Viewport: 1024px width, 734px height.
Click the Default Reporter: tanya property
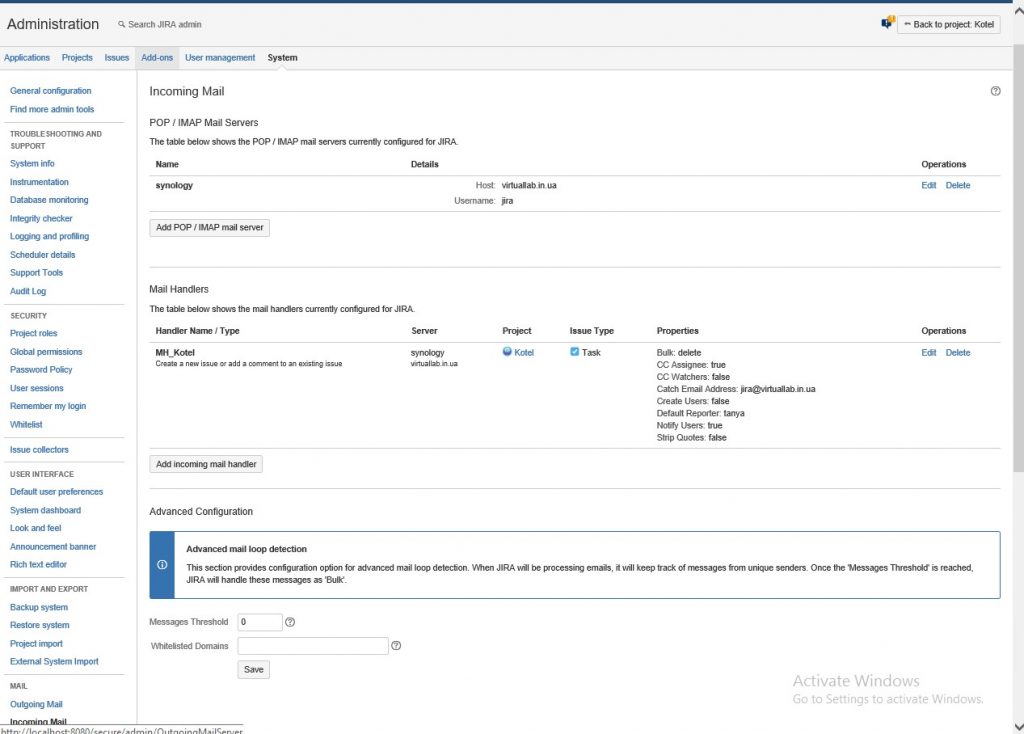click(x=700, y=413)
